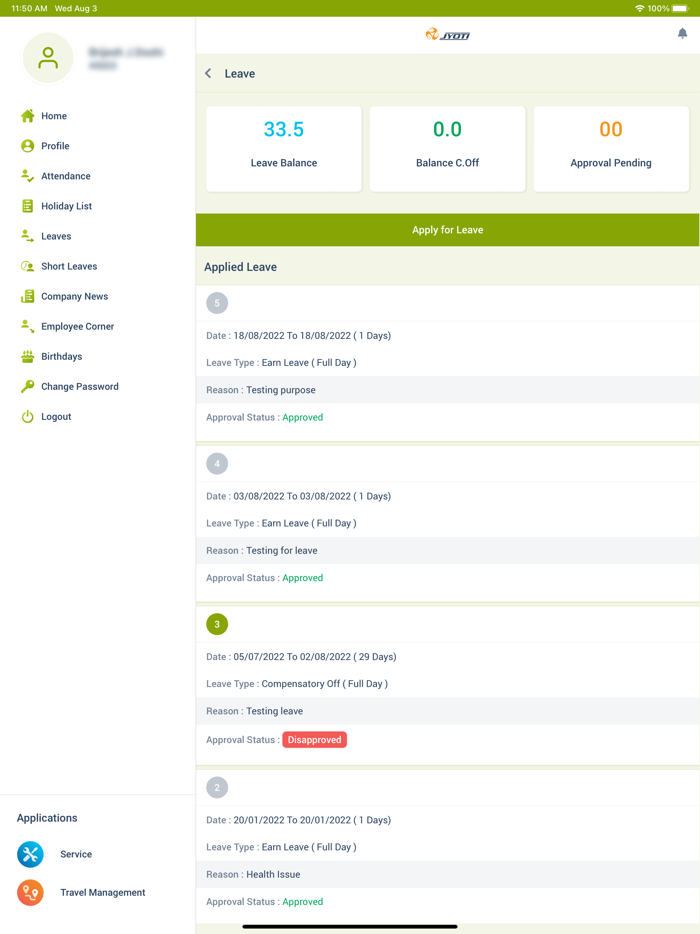Tap the Wi-Fi status icon
Screen dimensions: 700x934
click(639, 8)
